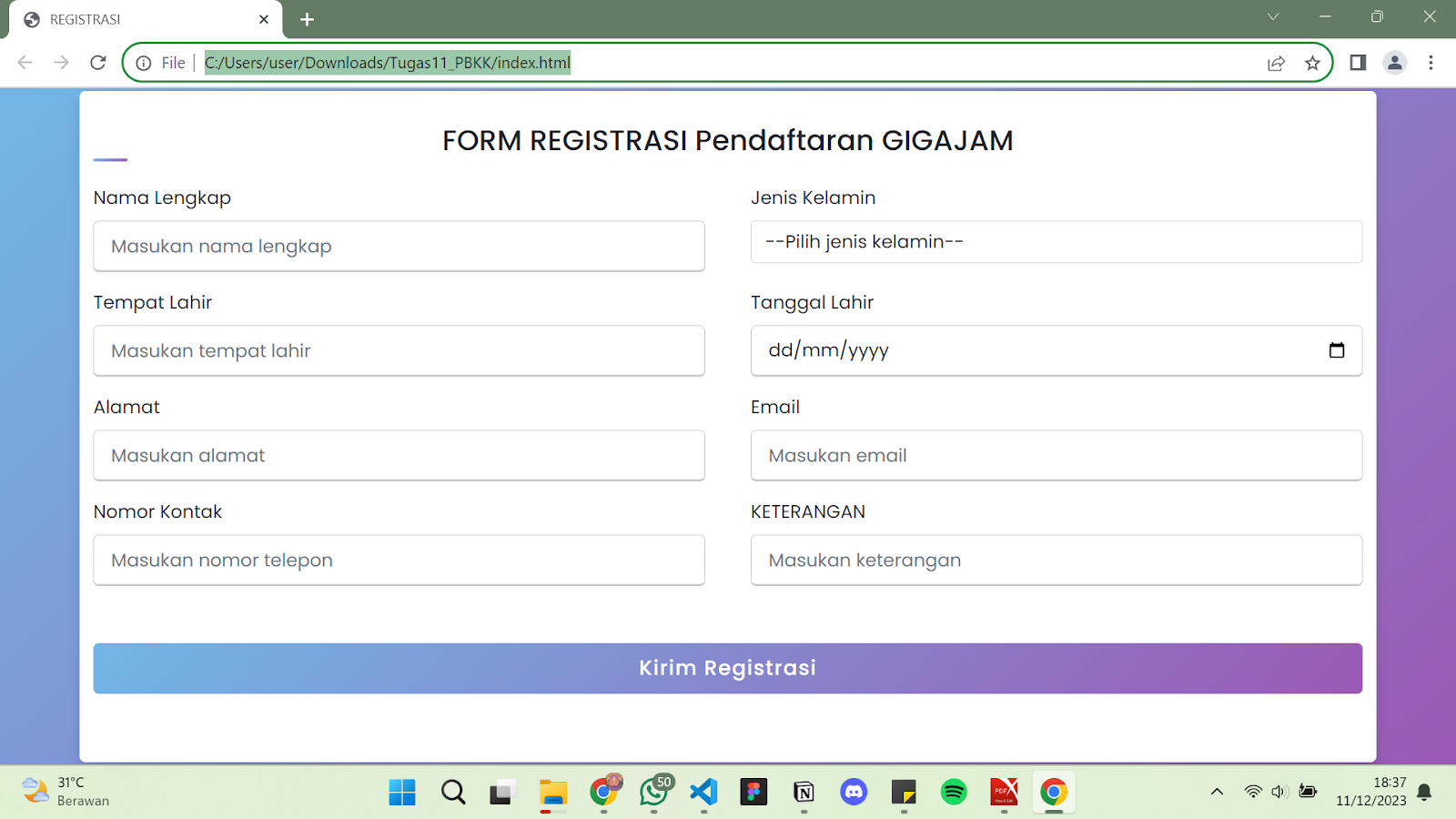
Task: Open Visual Studio Code from taskbar
Action: tap(703, 793)
